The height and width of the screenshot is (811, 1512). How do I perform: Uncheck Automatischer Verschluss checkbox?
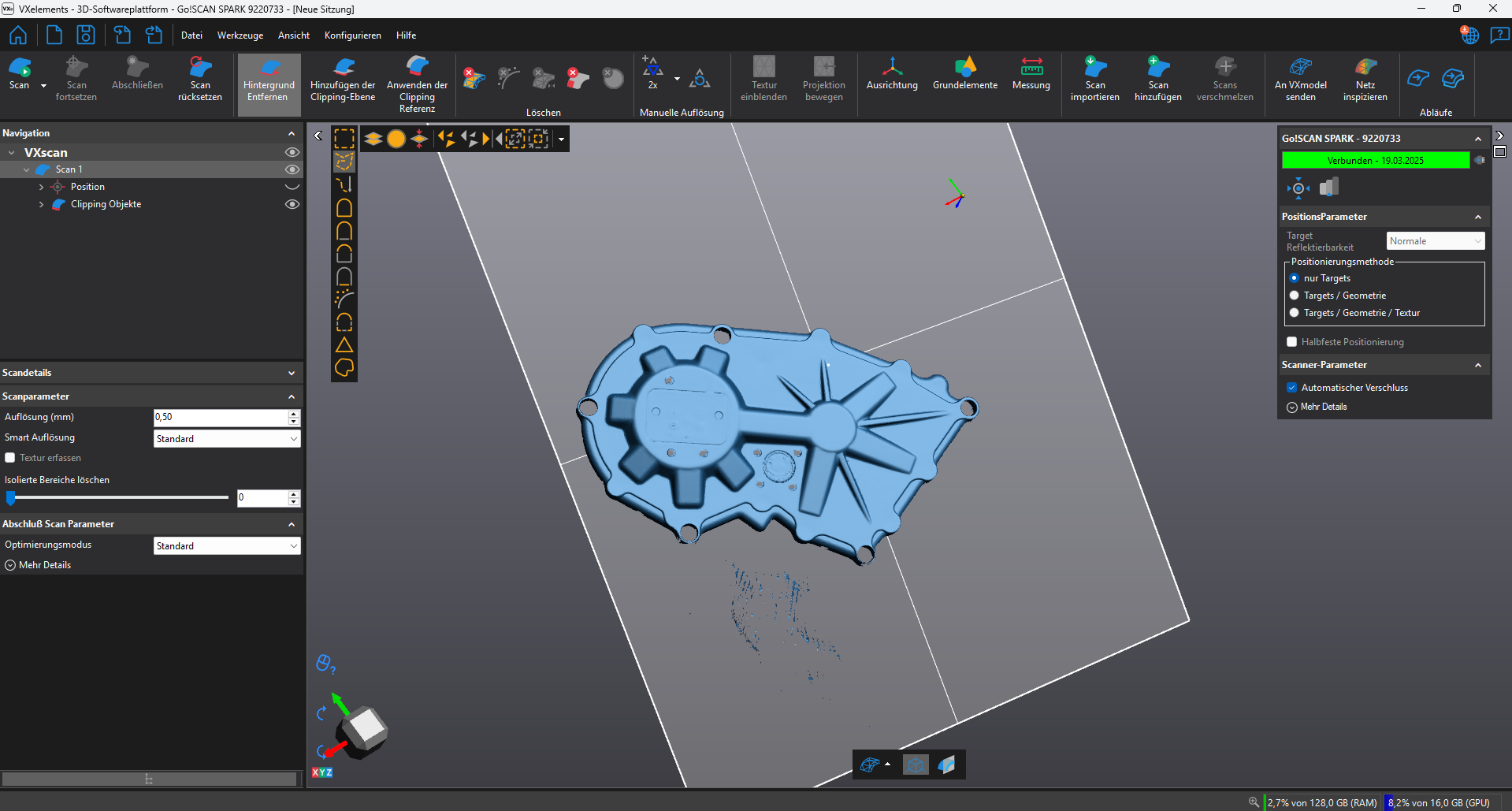(x=1291, y=388)
